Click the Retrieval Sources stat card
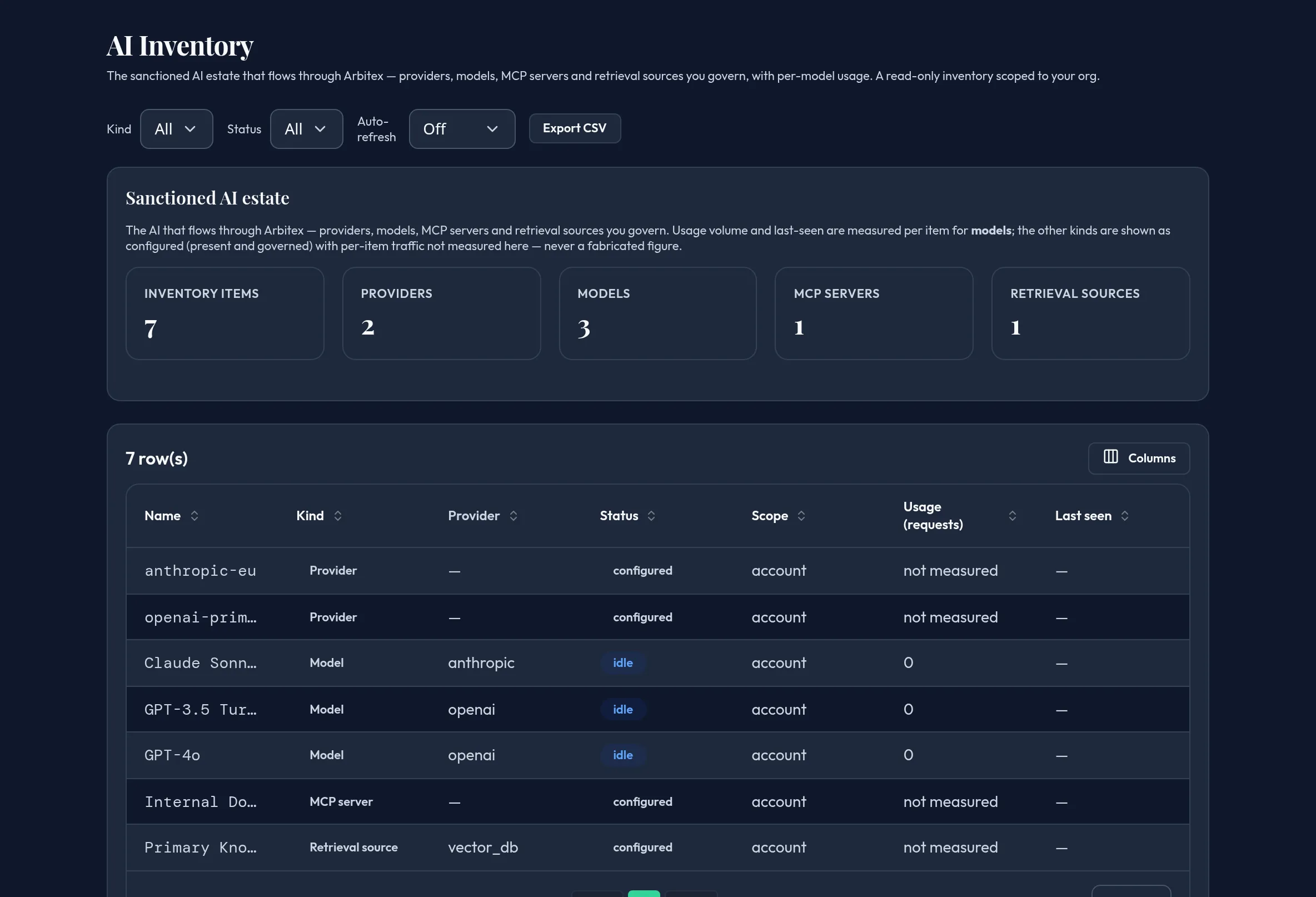The height and width of the screenshot is (897, 1316). click(x=1090, y=313)
